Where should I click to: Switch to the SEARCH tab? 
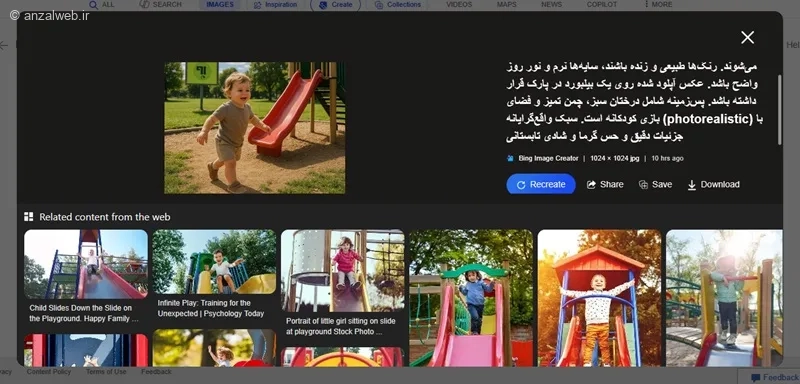[161, 5]
